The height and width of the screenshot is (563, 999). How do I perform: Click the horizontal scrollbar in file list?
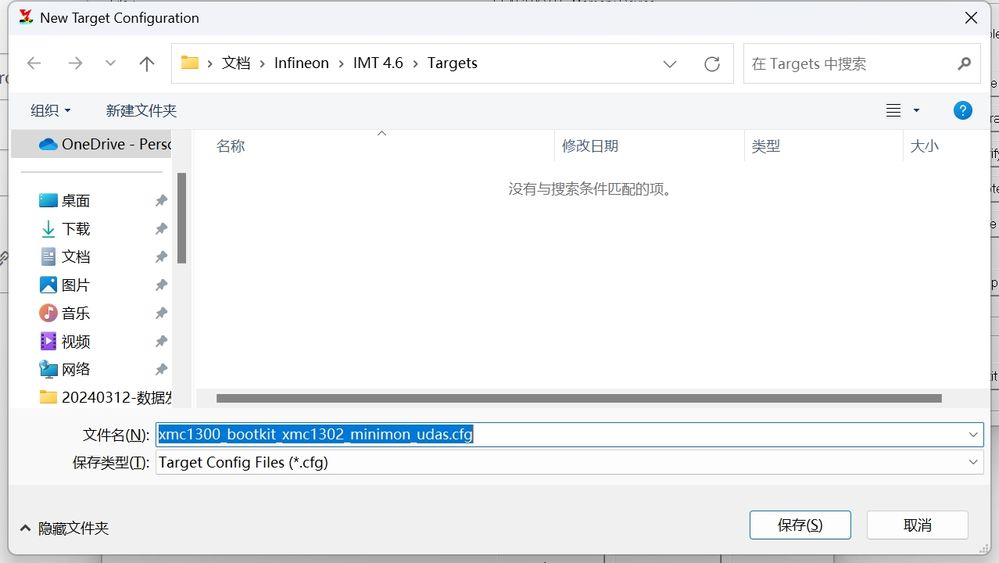(x=578, y=398)
